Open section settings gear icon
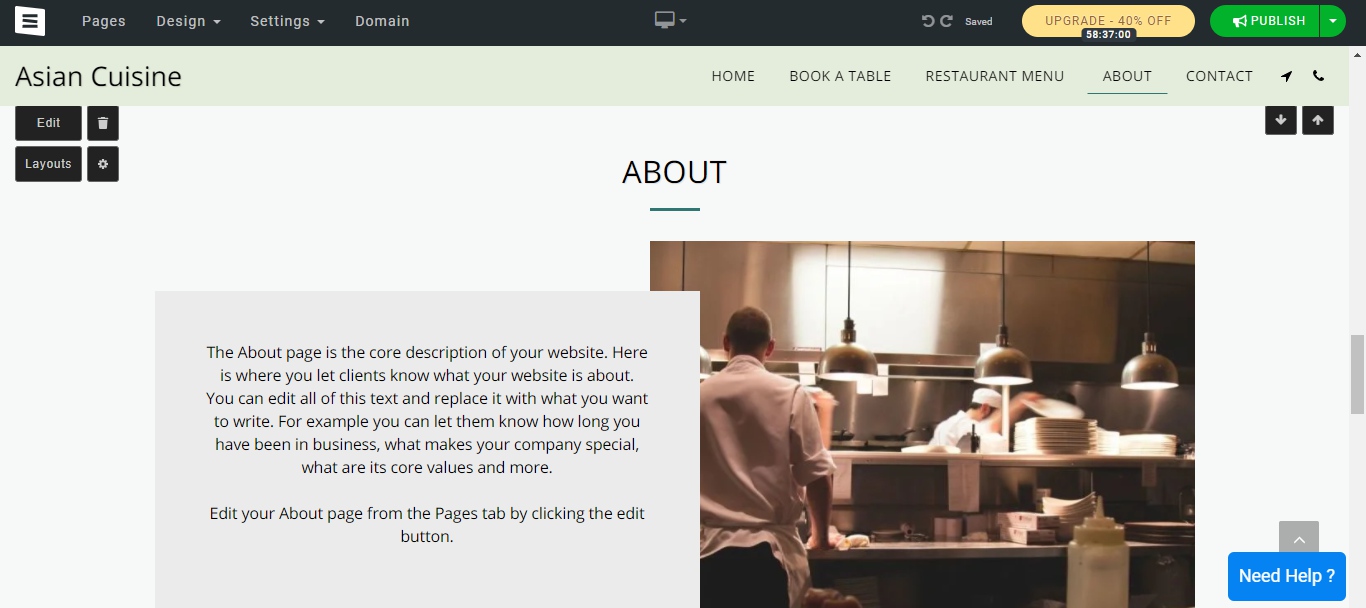Screen dimensions: 1366x608 [103, 164]
